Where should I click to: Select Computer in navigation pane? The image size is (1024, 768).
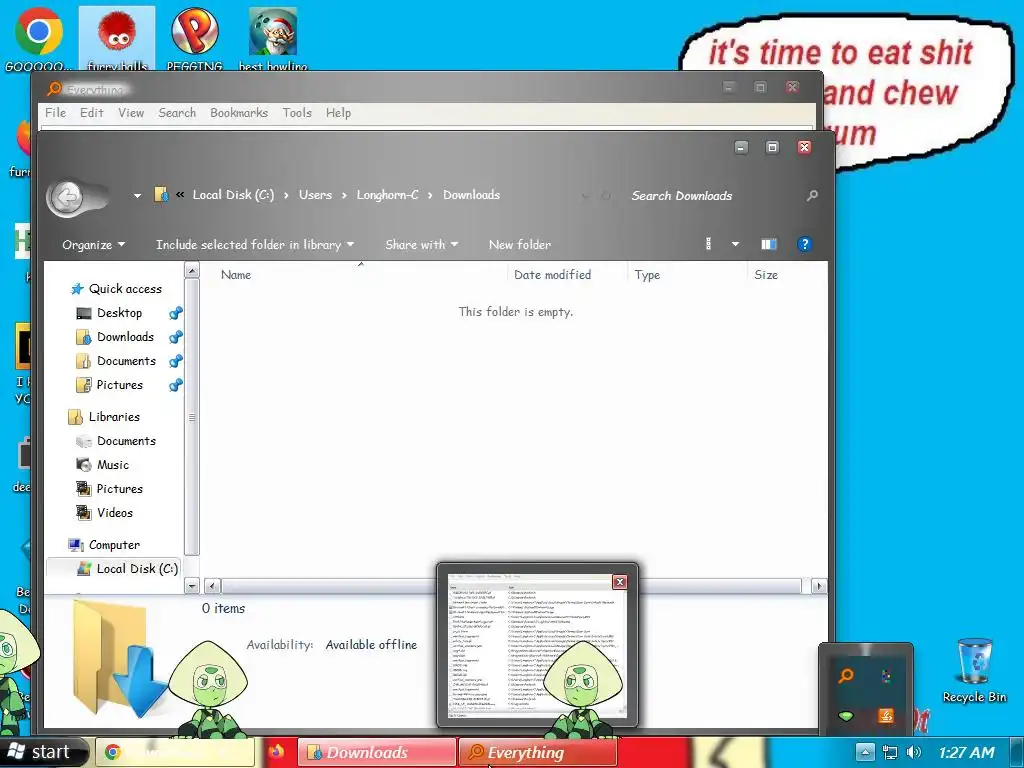tap(114, 545)
